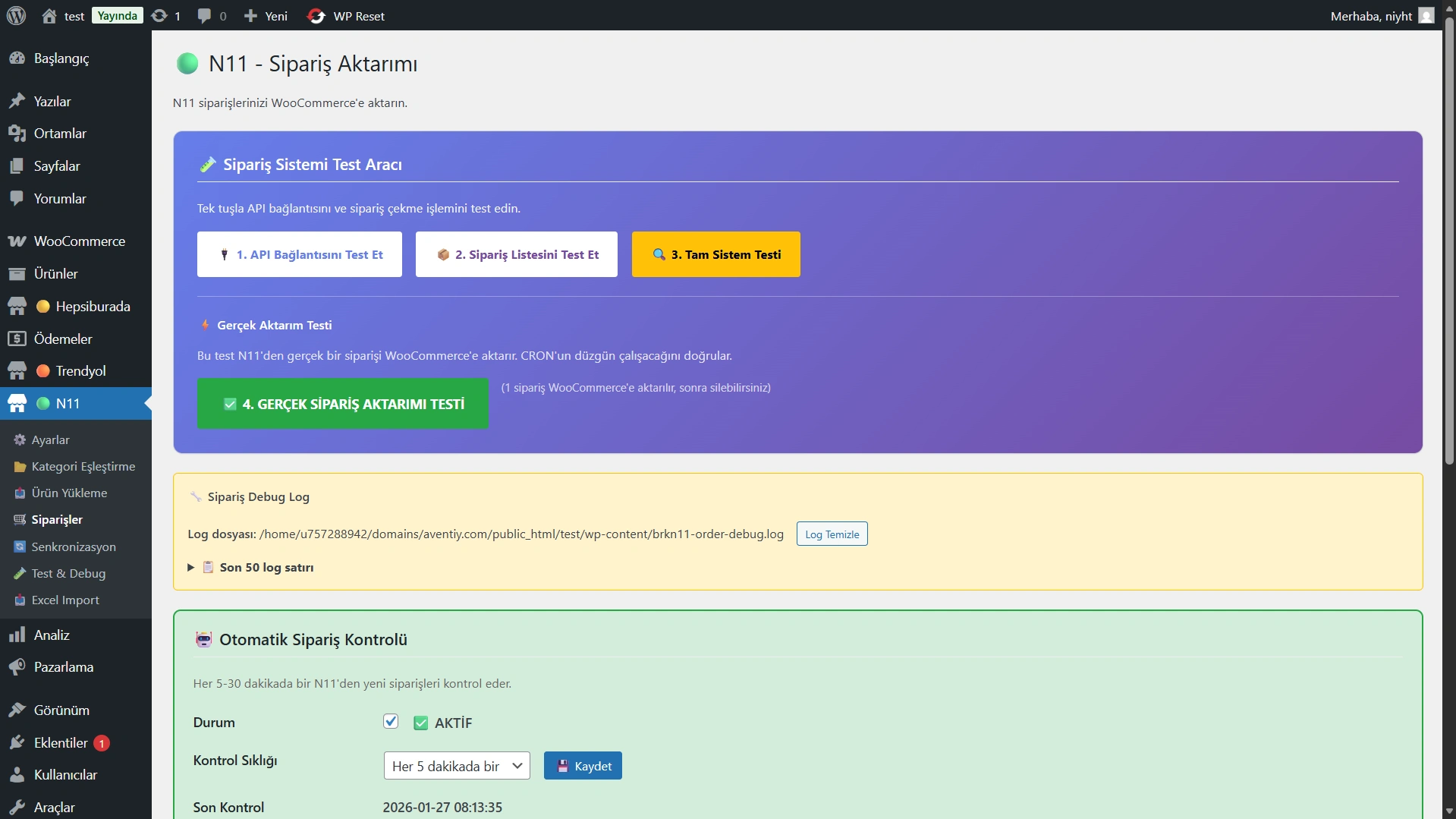Toggle the Durum checkbox
The height and width of the screenshot is (819, 1456).
pyautogui.click(x=391, y=721)
